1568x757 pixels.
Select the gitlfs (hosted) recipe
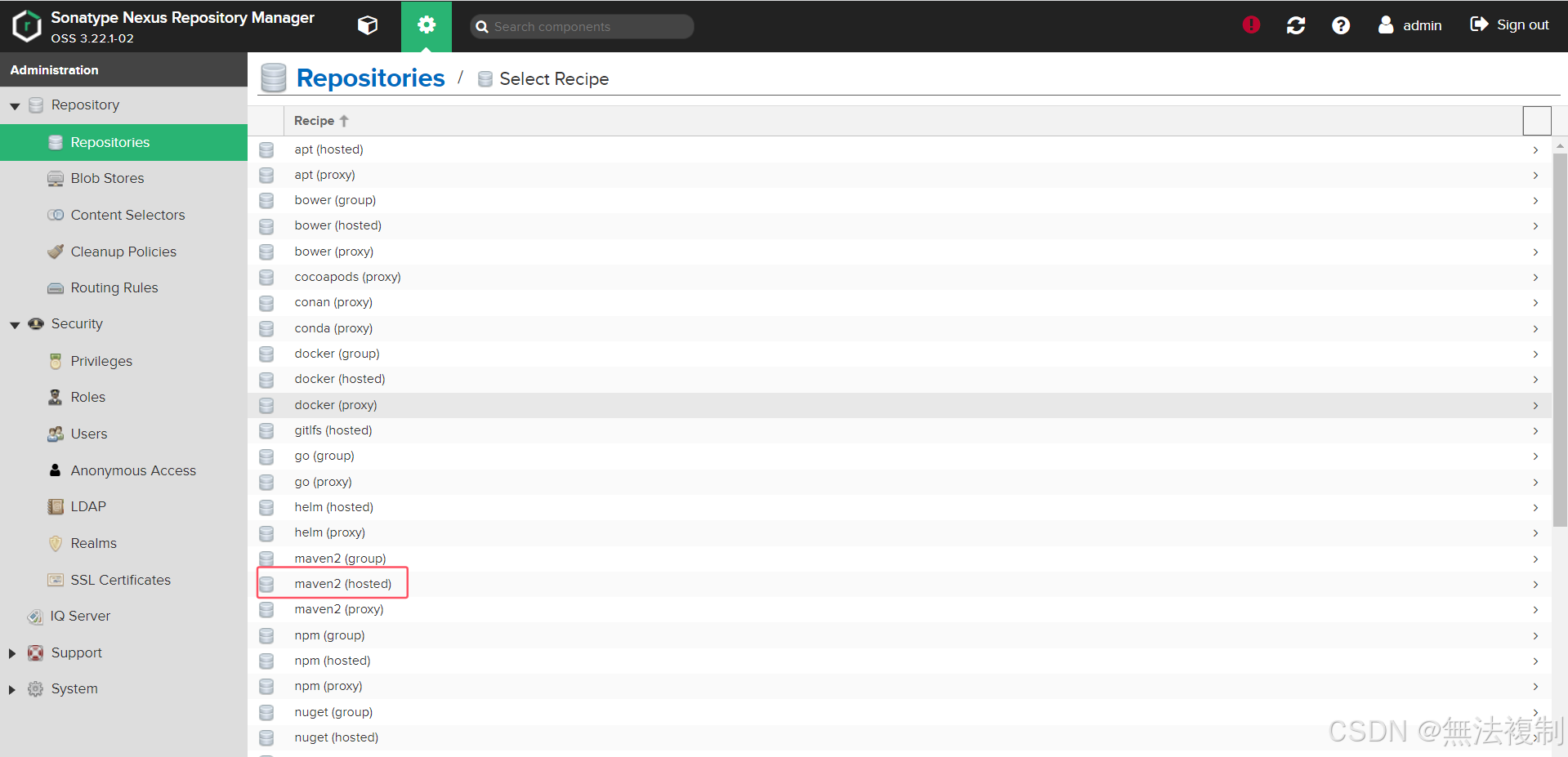click(x=900, y=430)
